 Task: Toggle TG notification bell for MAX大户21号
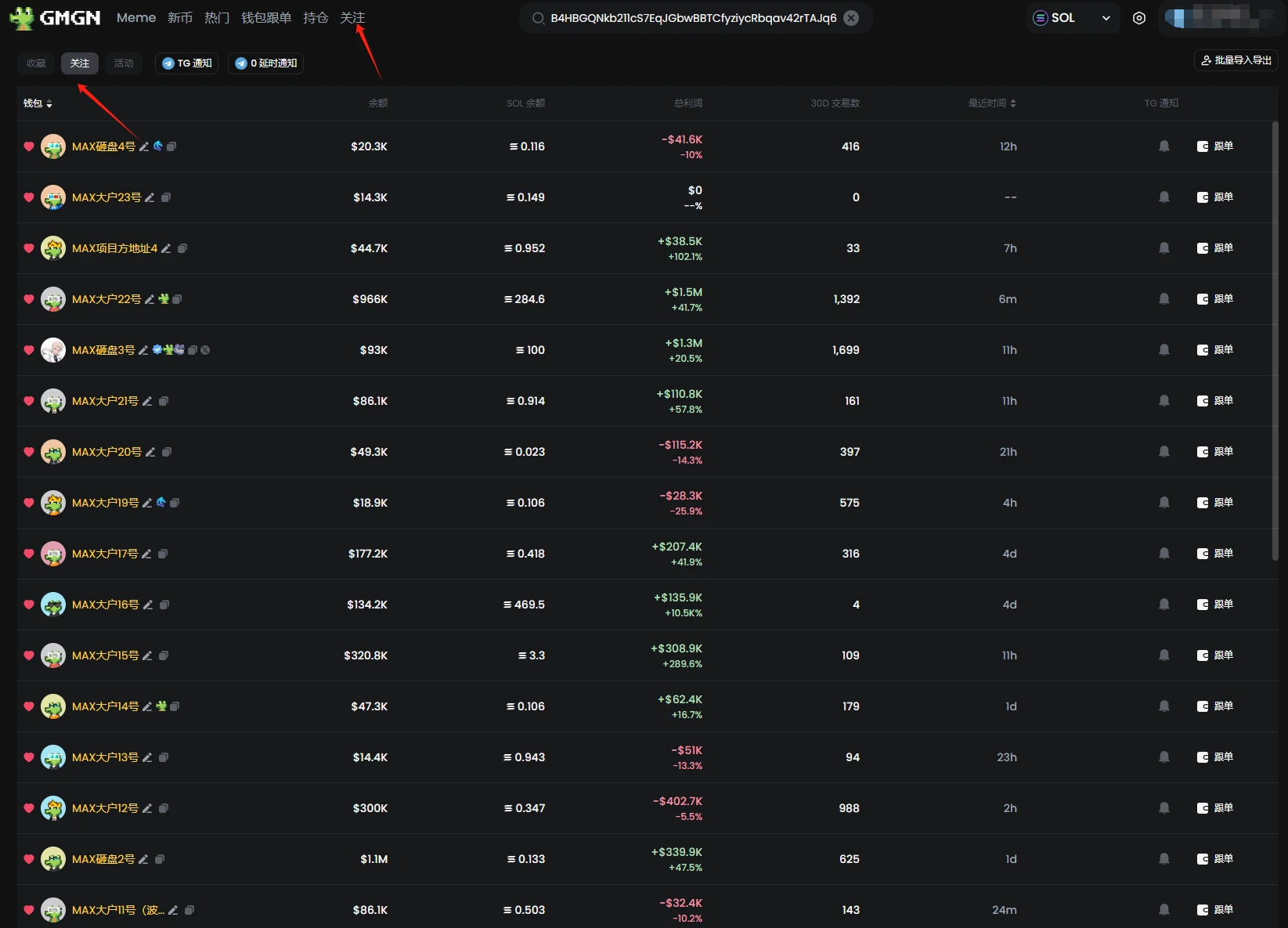1164,401
